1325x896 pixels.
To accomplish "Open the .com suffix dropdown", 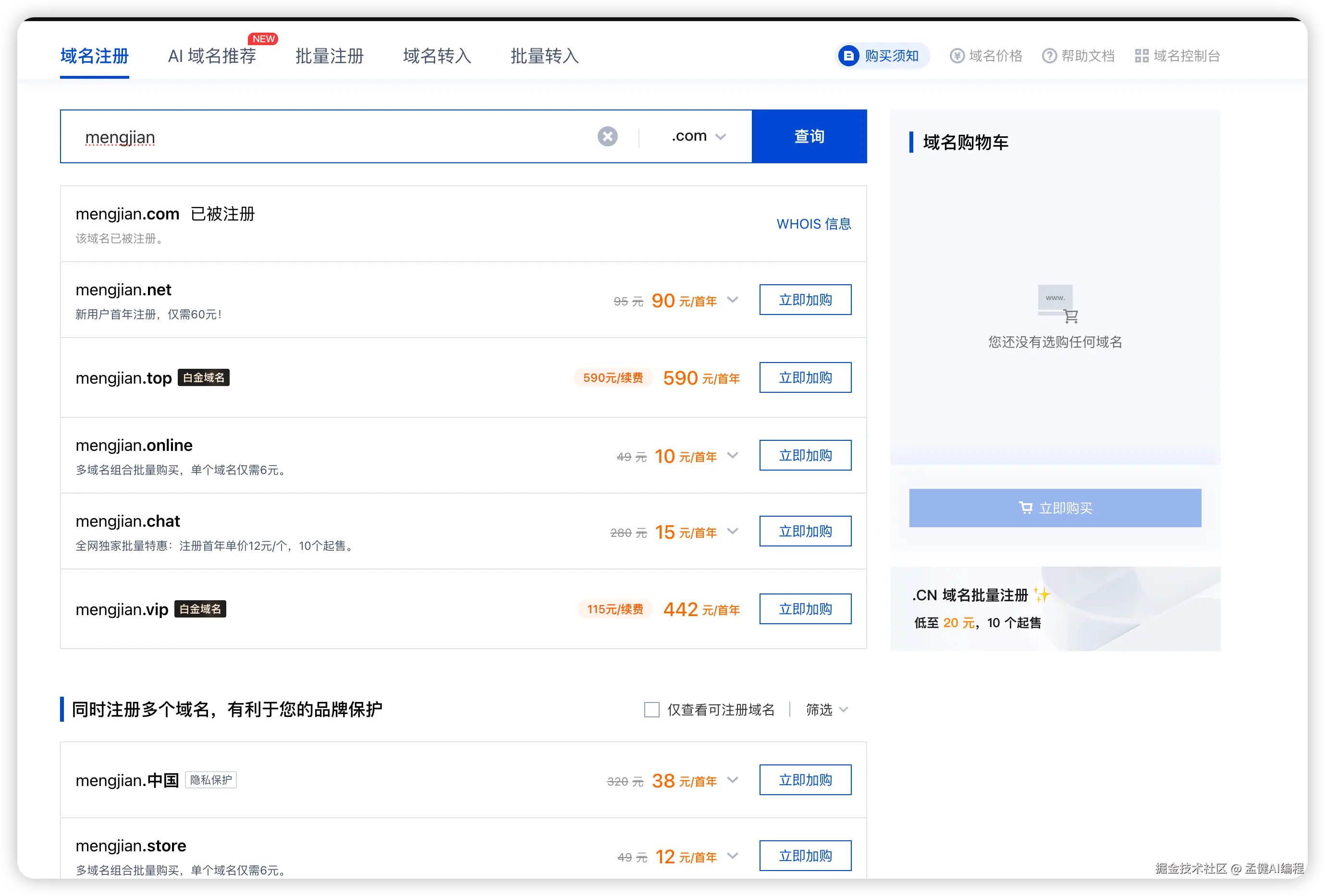I will (x=698, y=137).
